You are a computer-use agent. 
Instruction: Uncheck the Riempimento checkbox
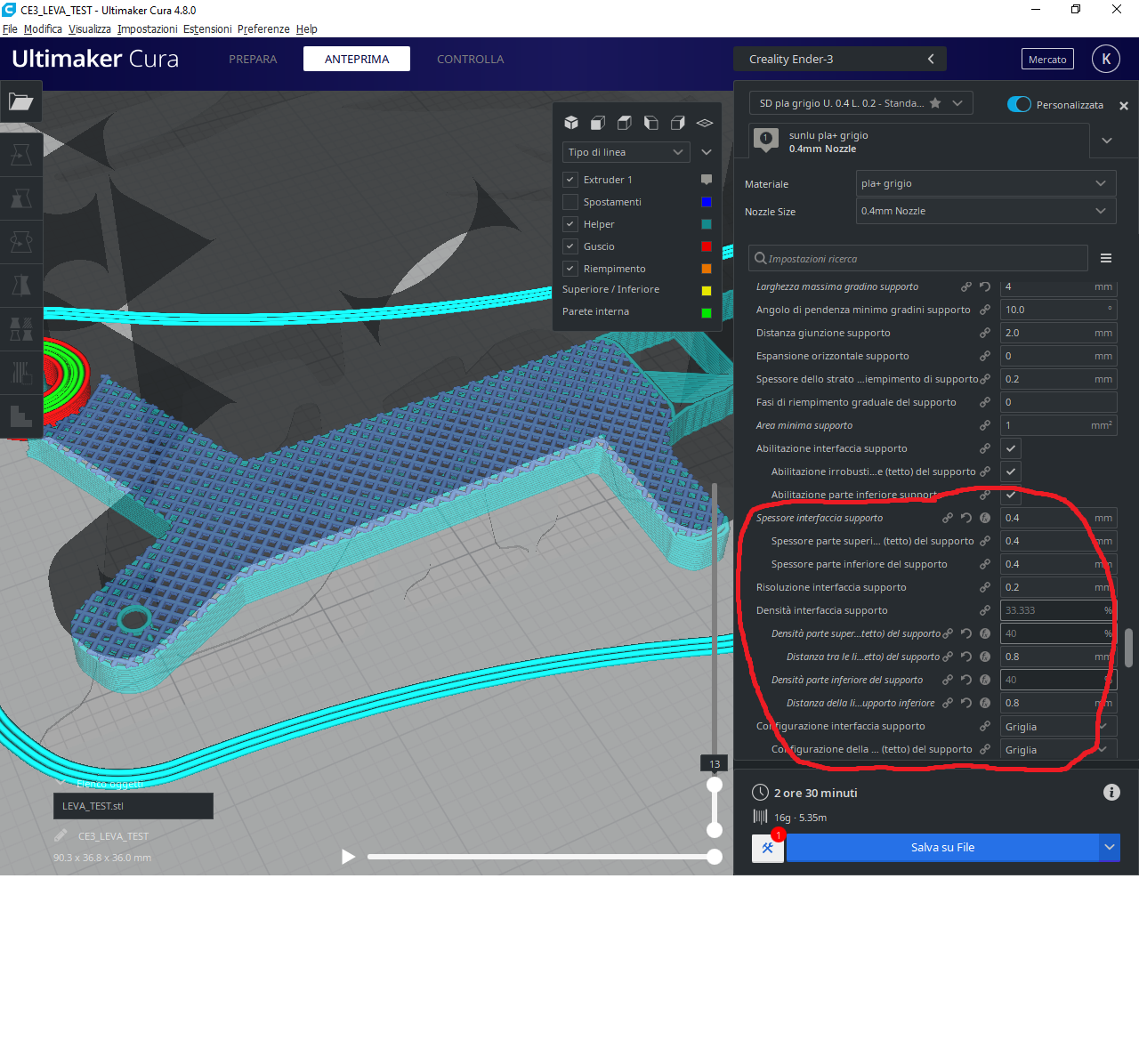pos(570,269)
